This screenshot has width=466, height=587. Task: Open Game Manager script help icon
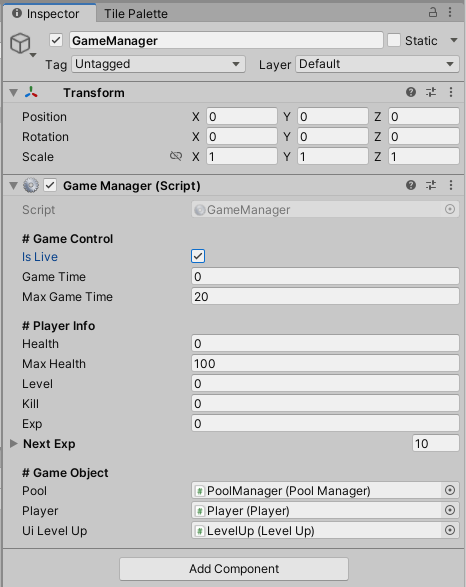click(411, 185)
